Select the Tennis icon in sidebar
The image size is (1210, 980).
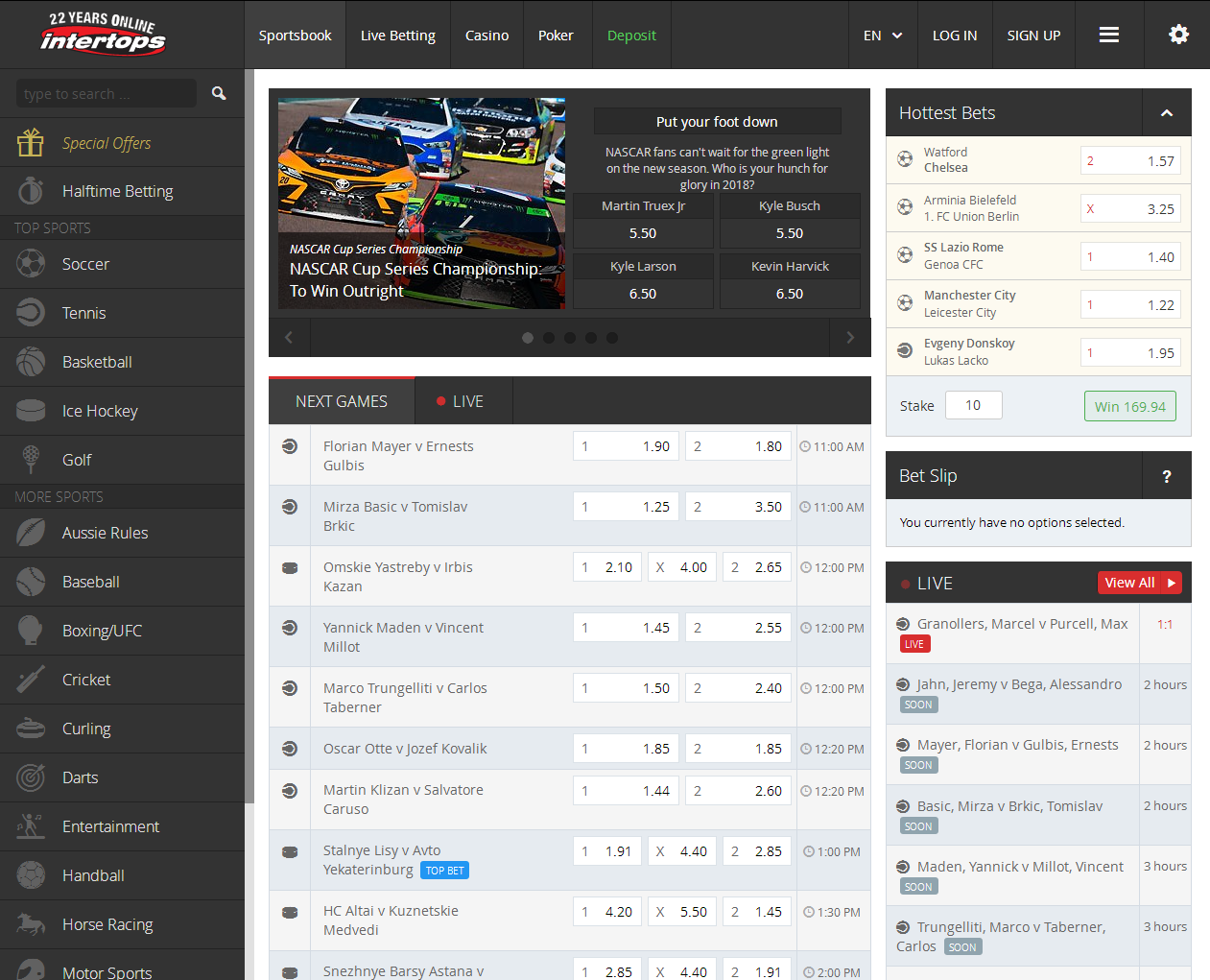(x=31, y=313)
